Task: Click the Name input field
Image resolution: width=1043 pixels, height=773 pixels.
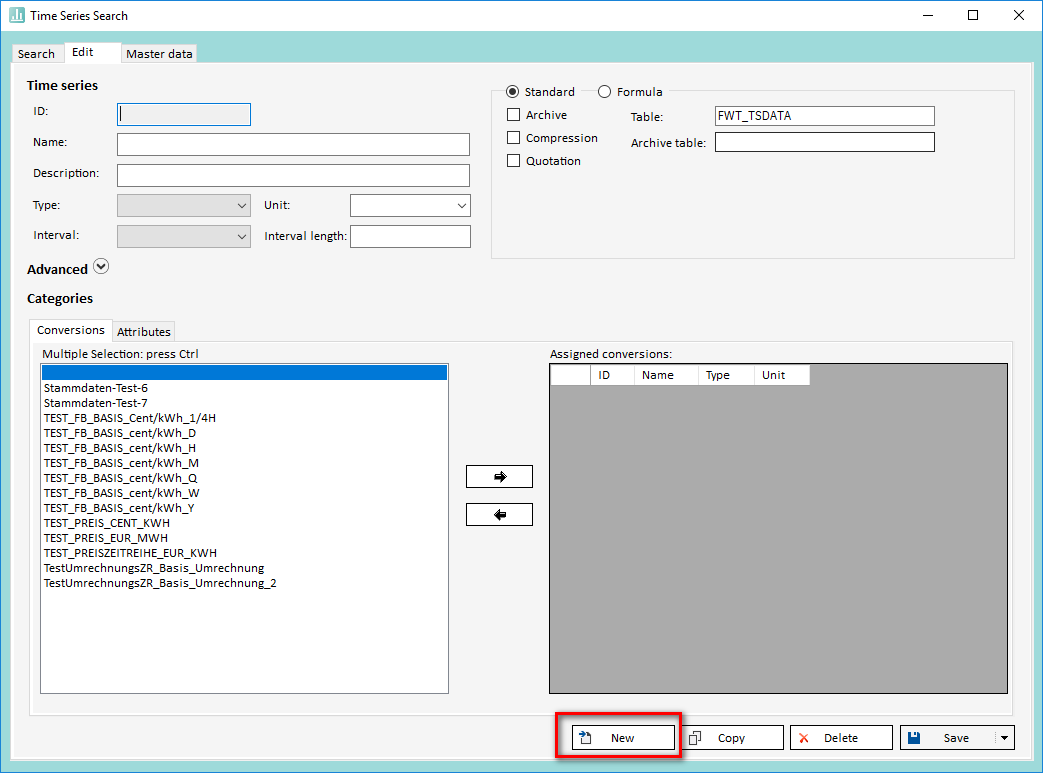Action: point(293,144)
